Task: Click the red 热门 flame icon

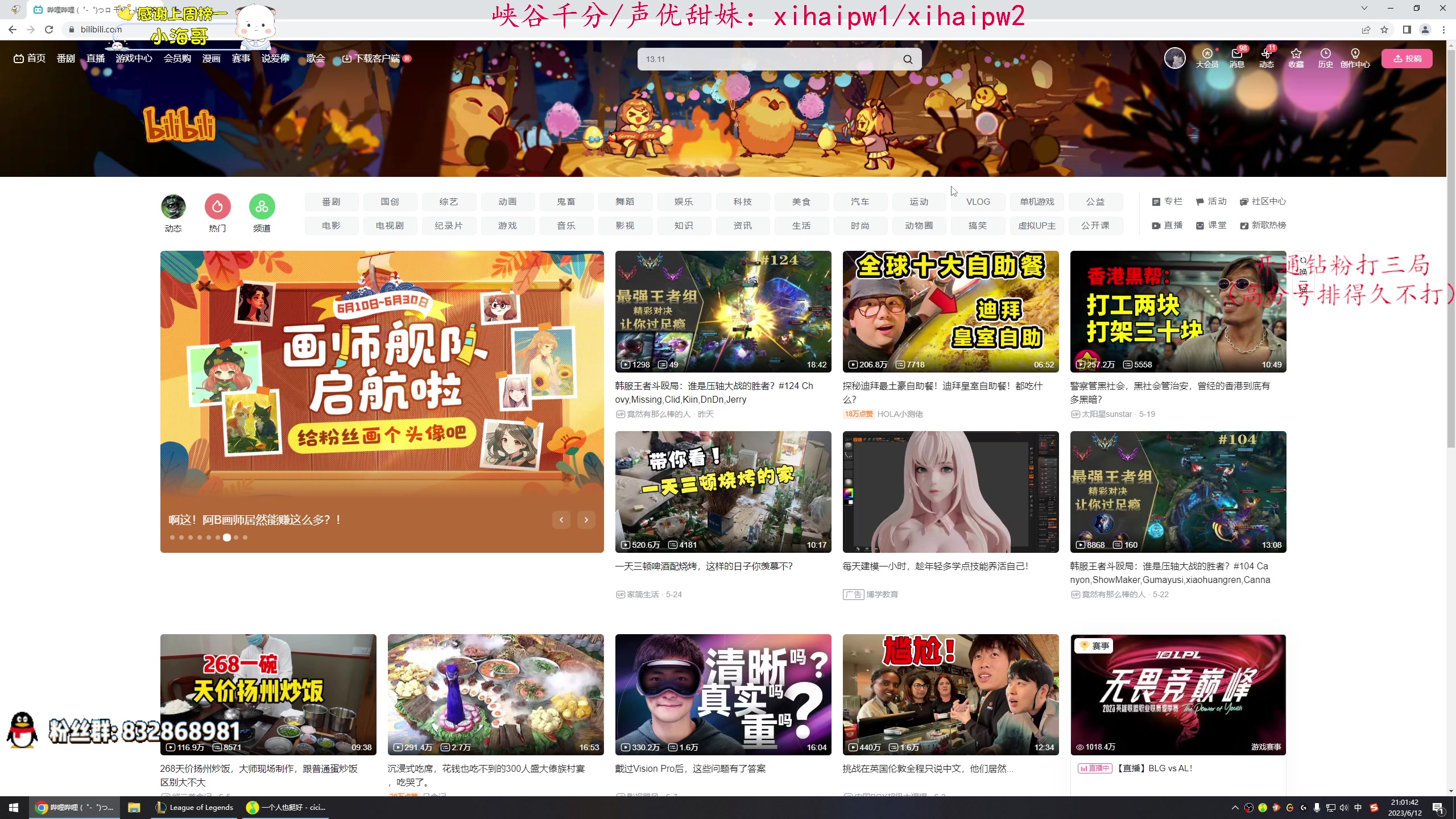Action: coord(217,206)
